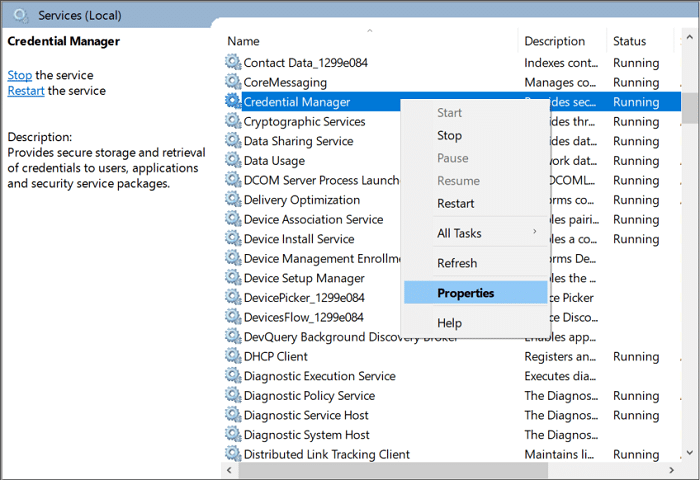This screenshot has width=700, height=480.
Task: Click the Restart the service link
Action: pos(25,91)
